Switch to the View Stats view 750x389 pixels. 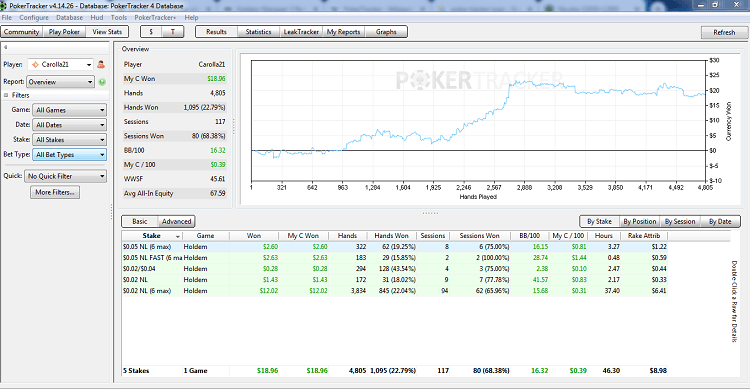point(107,32)
